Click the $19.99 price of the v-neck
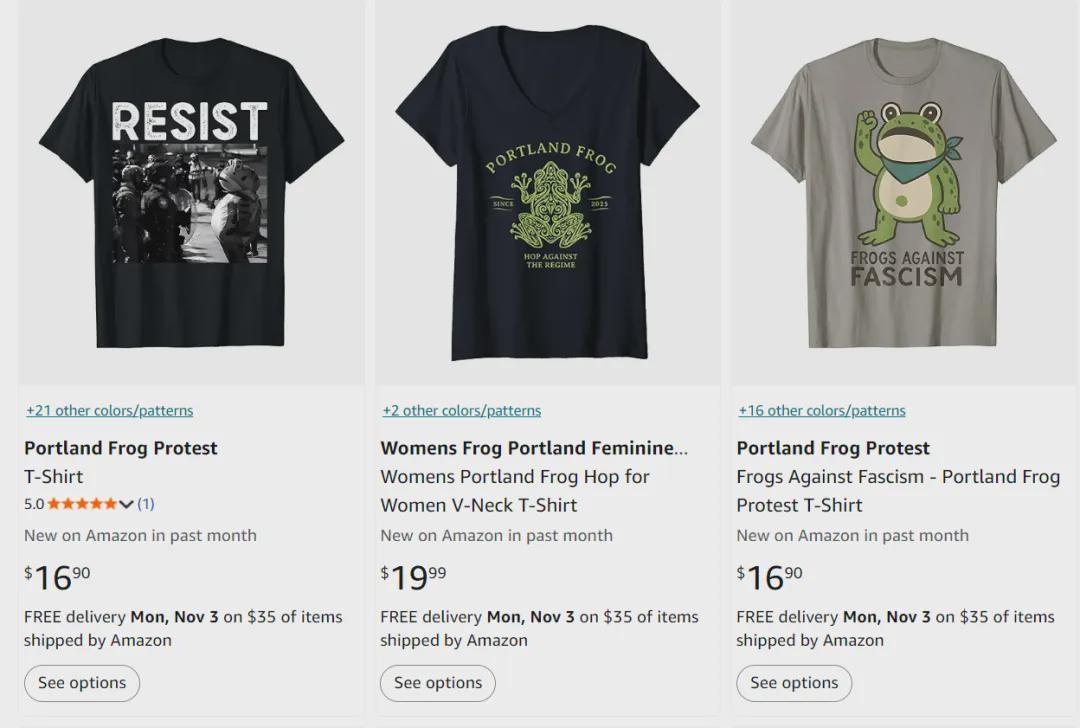The width and height of the screenshot is (1080, 728). [413, 577]
